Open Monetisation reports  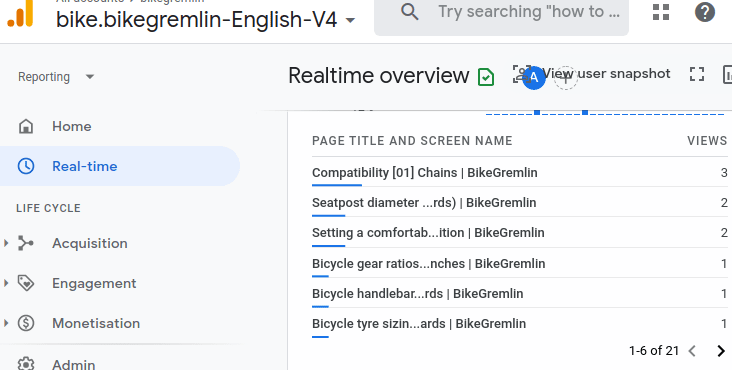(x=96, y=323)
